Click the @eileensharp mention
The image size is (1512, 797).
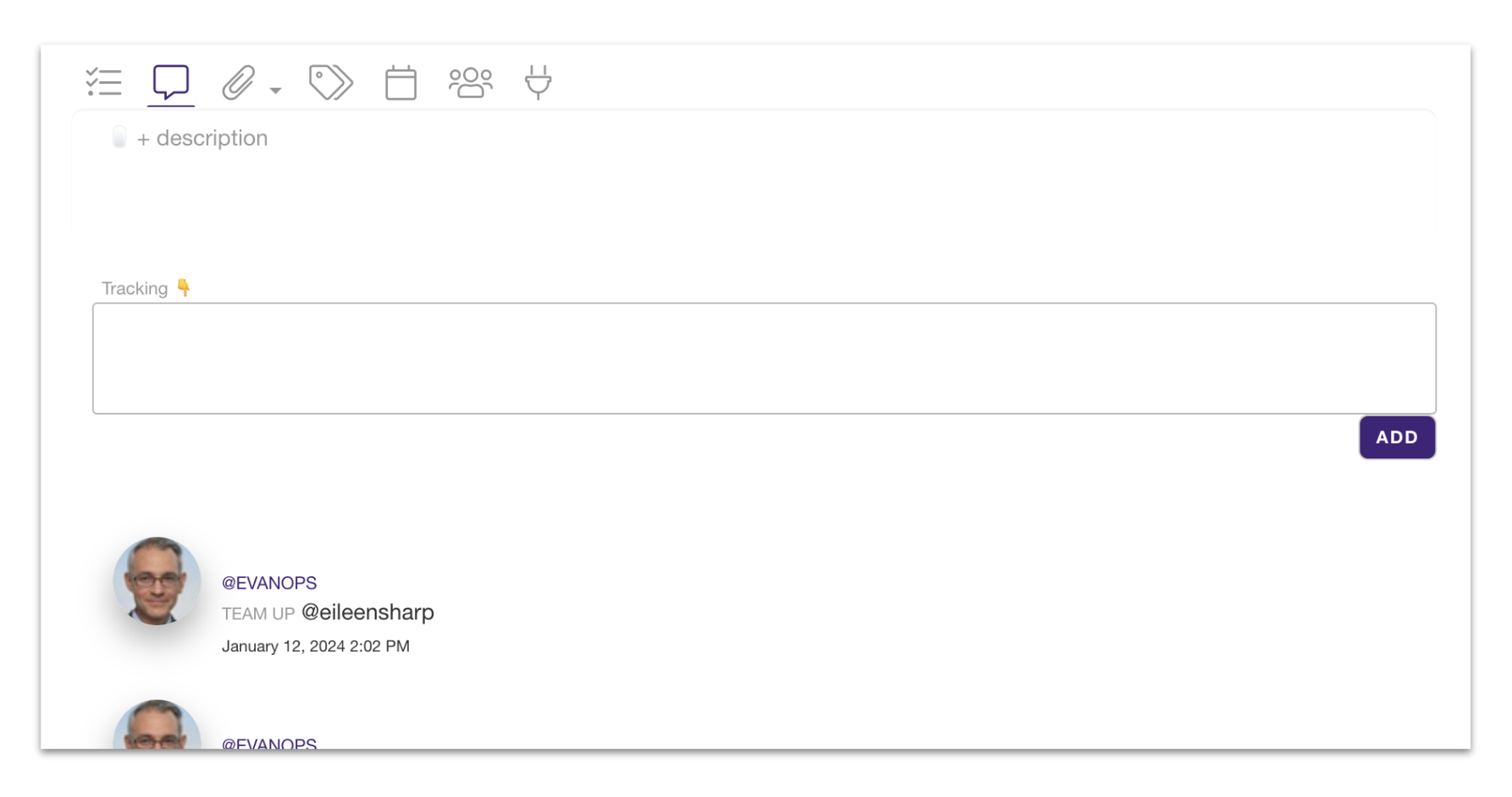click(367, 613)
